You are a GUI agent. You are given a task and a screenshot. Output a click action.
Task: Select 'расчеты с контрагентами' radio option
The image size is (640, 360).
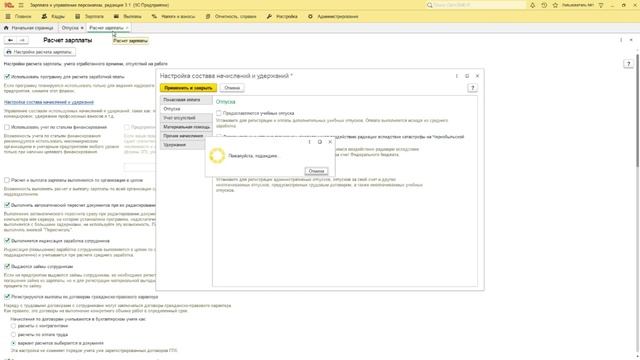pos(13,326)
